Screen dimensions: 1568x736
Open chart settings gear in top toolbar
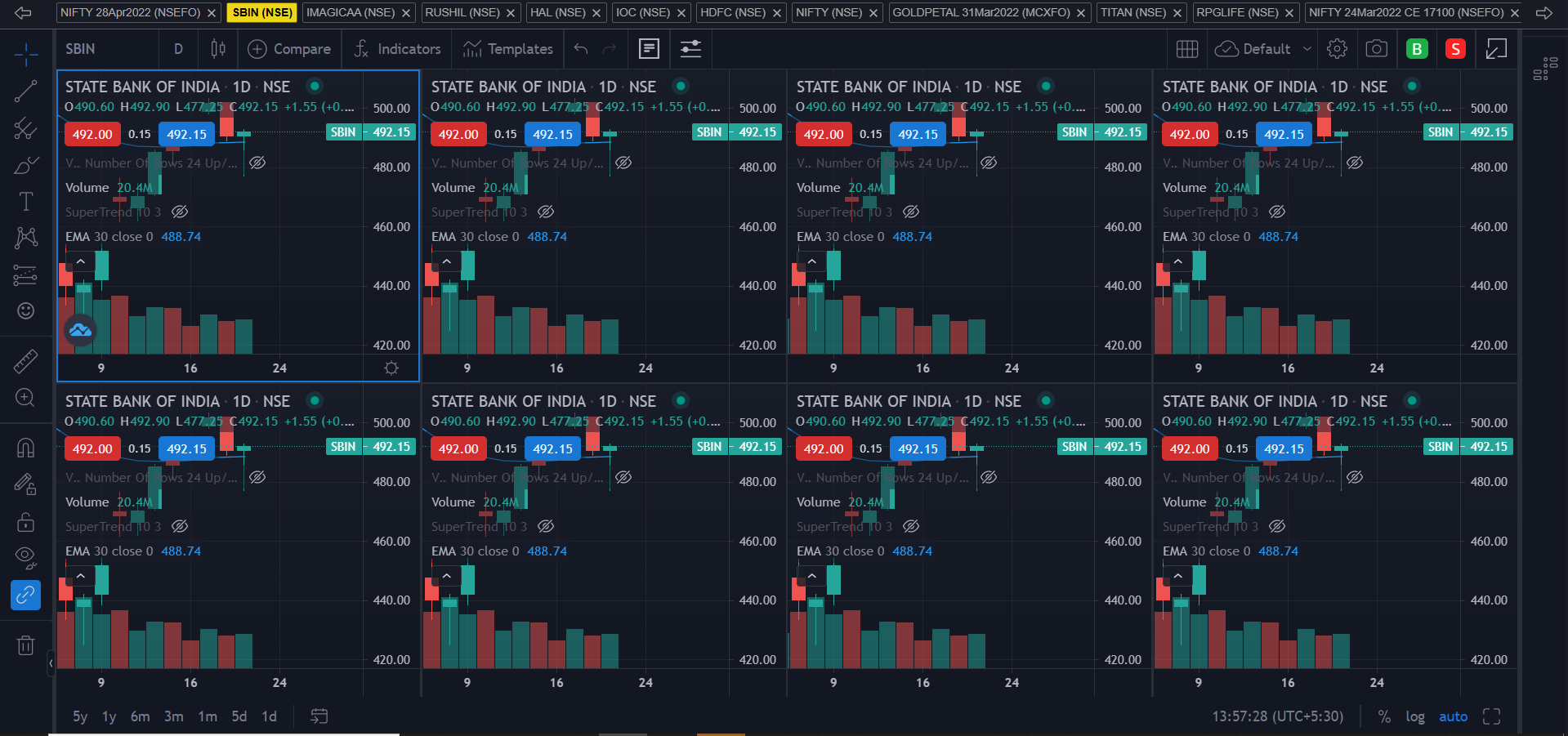point(1337,49)
